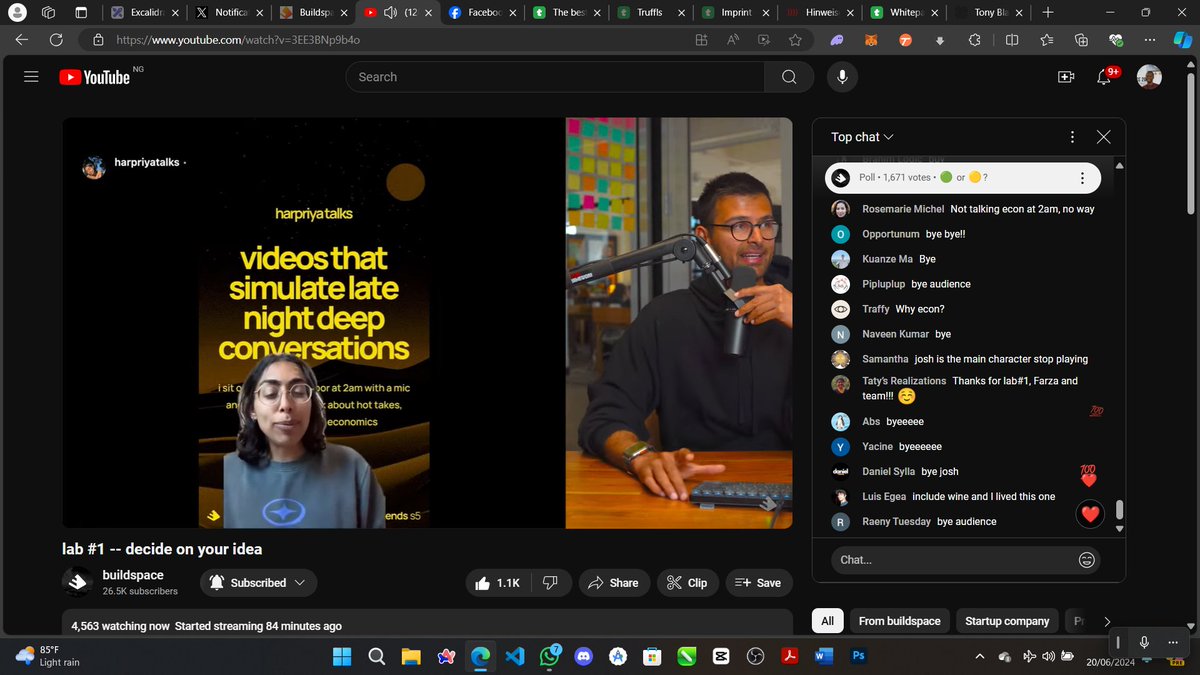The image size is (1200, 675).
Task: Add this page to favorites star
Action: 795,40
